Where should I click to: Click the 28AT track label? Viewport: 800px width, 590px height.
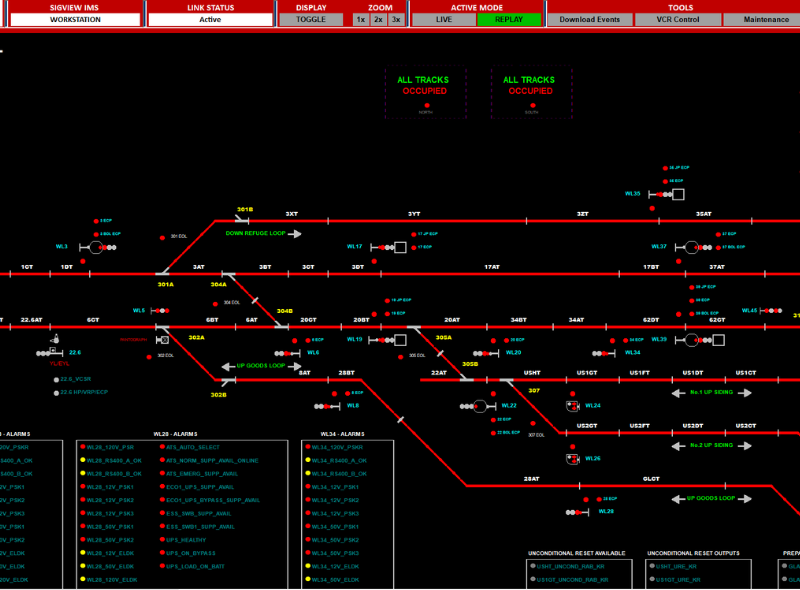pyautogui.click(x=531, y=479)
